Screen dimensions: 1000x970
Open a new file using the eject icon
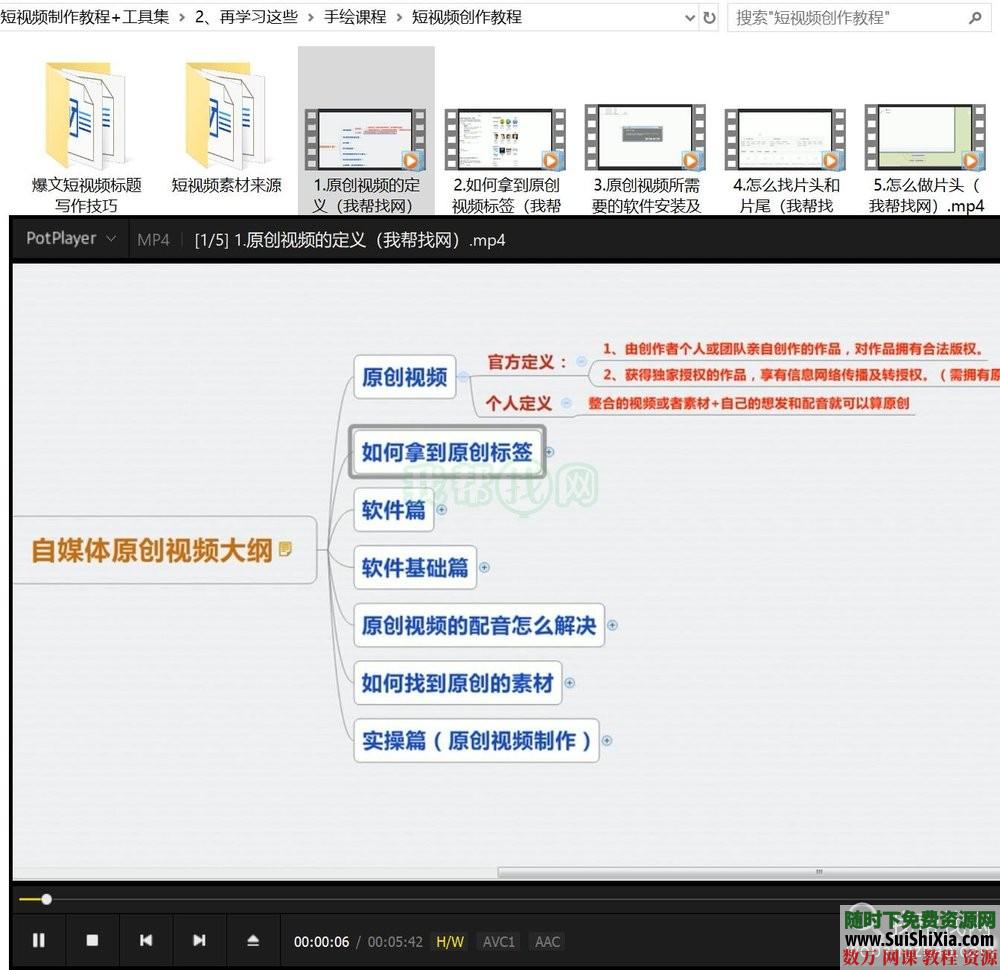pyautogui.click(x=253, y=941)
